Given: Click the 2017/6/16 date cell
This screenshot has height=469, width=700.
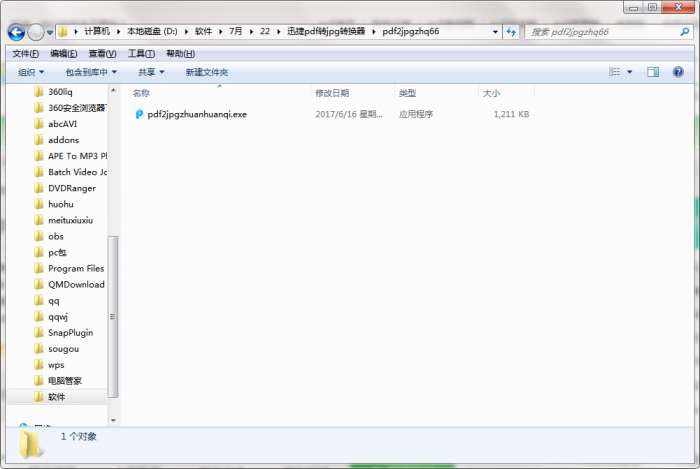Looking at the screenshot, I should tap(349, 114).
